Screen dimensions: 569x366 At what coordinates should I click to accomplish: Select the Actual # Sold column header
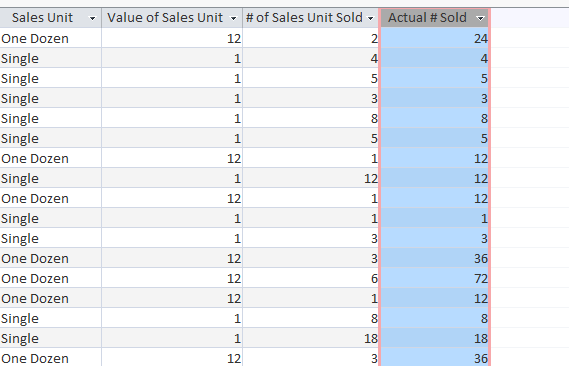click(x=434, y=18)
